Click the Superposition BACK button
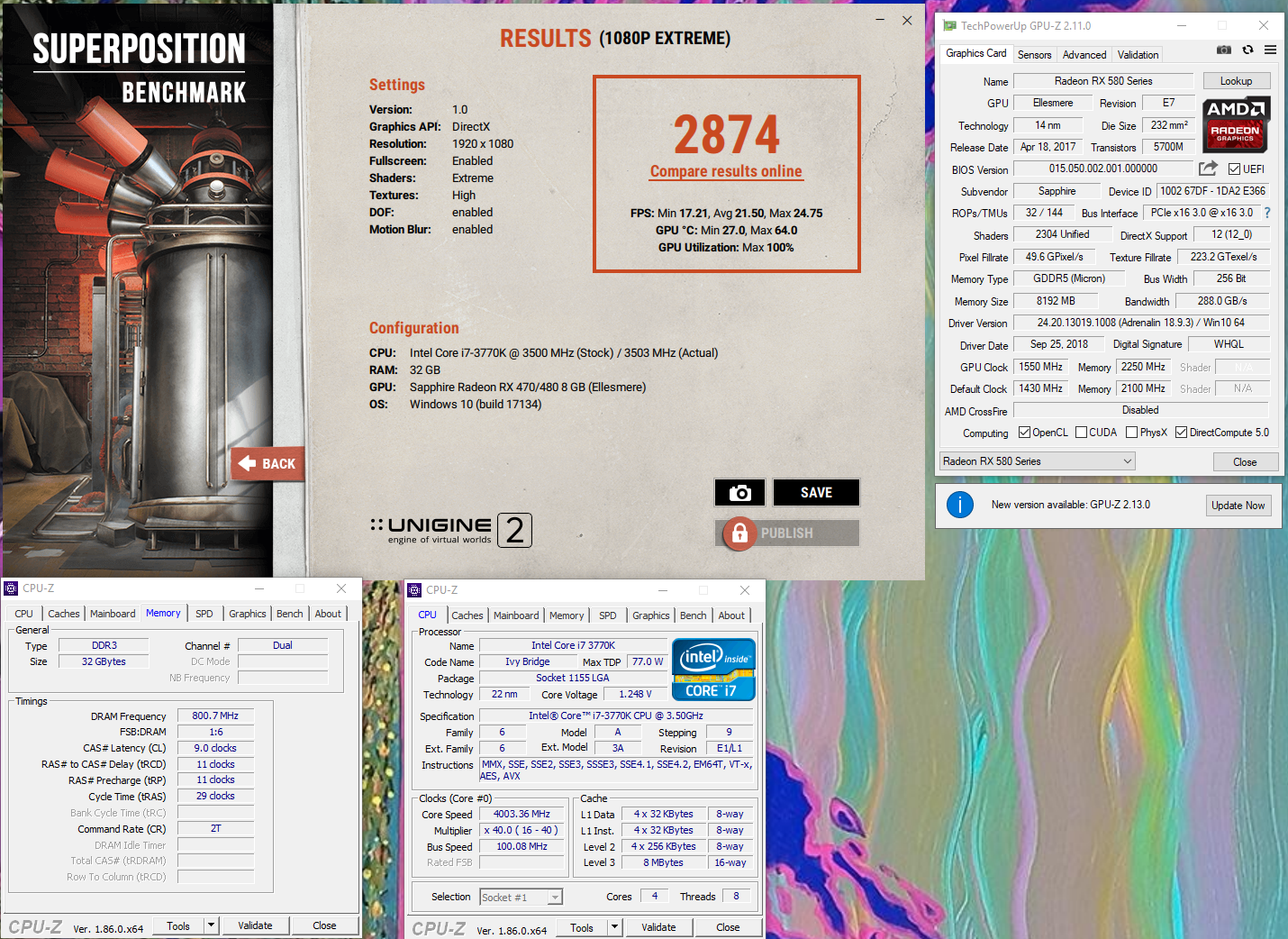Image resolution: width=1288 pixels, height=939 pixels. [268, 464]
